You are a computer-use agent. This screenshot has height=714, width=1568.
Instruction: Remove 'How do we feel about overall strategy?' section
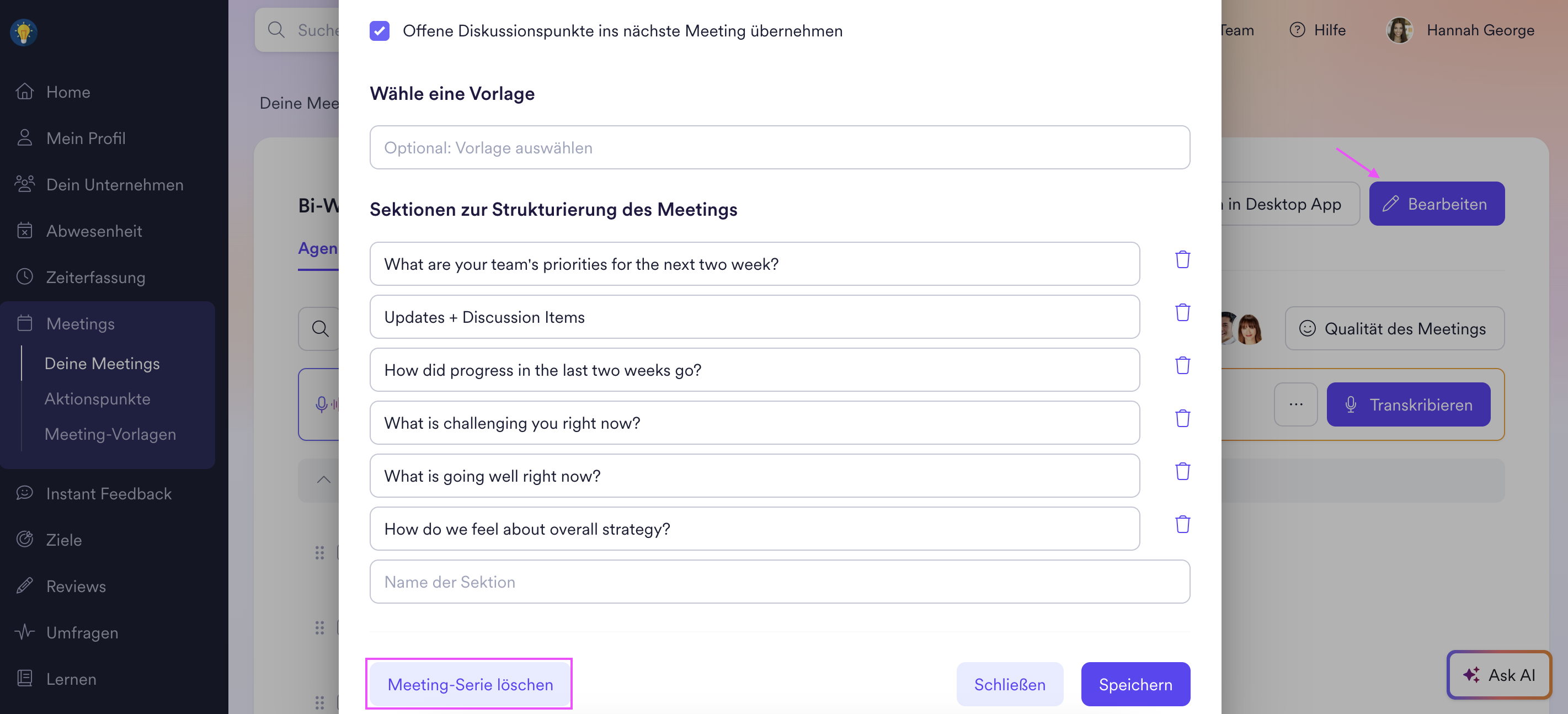pos(1182,525)
